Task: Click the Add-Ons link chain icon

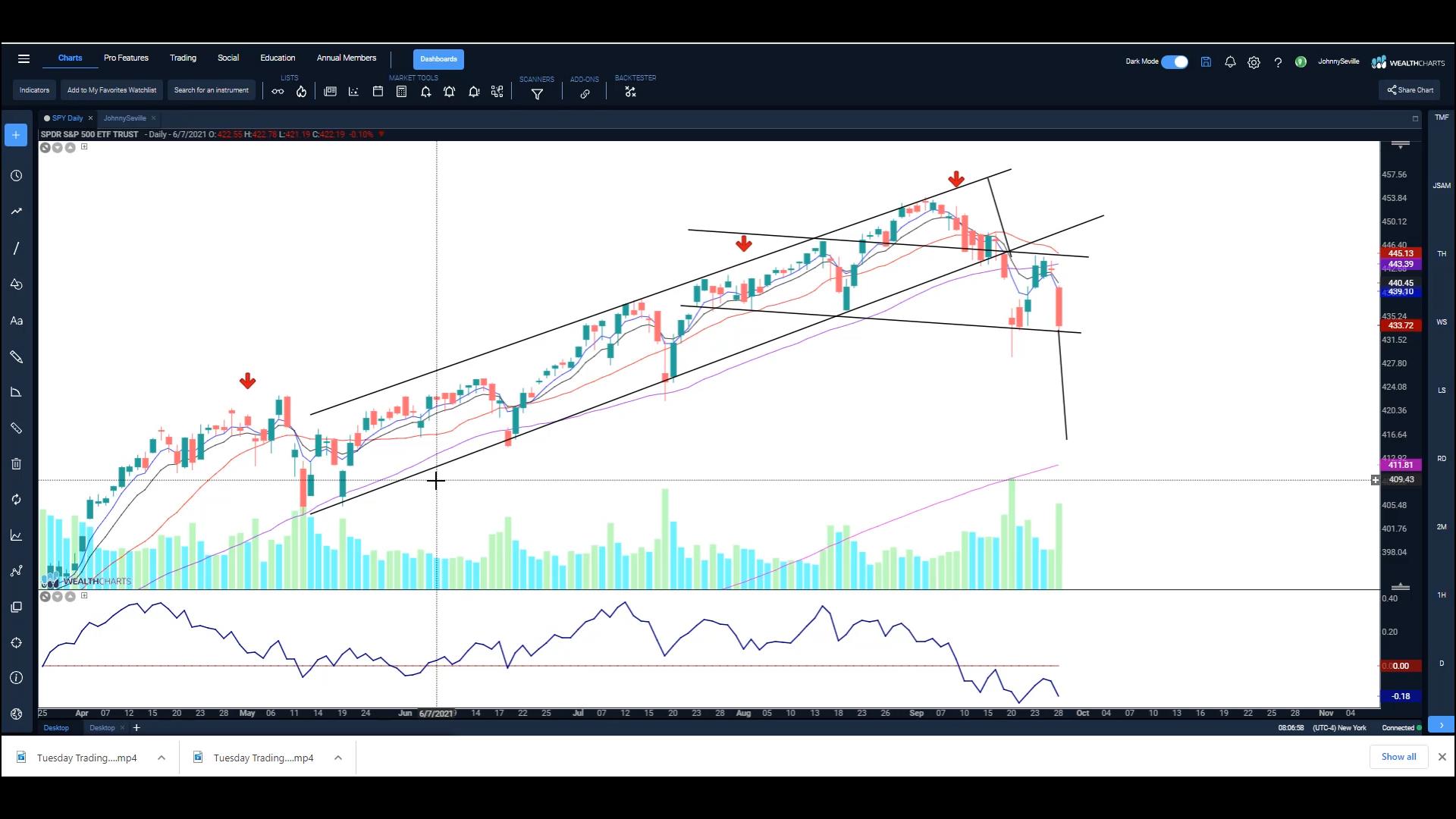Action: click(585, 94)
